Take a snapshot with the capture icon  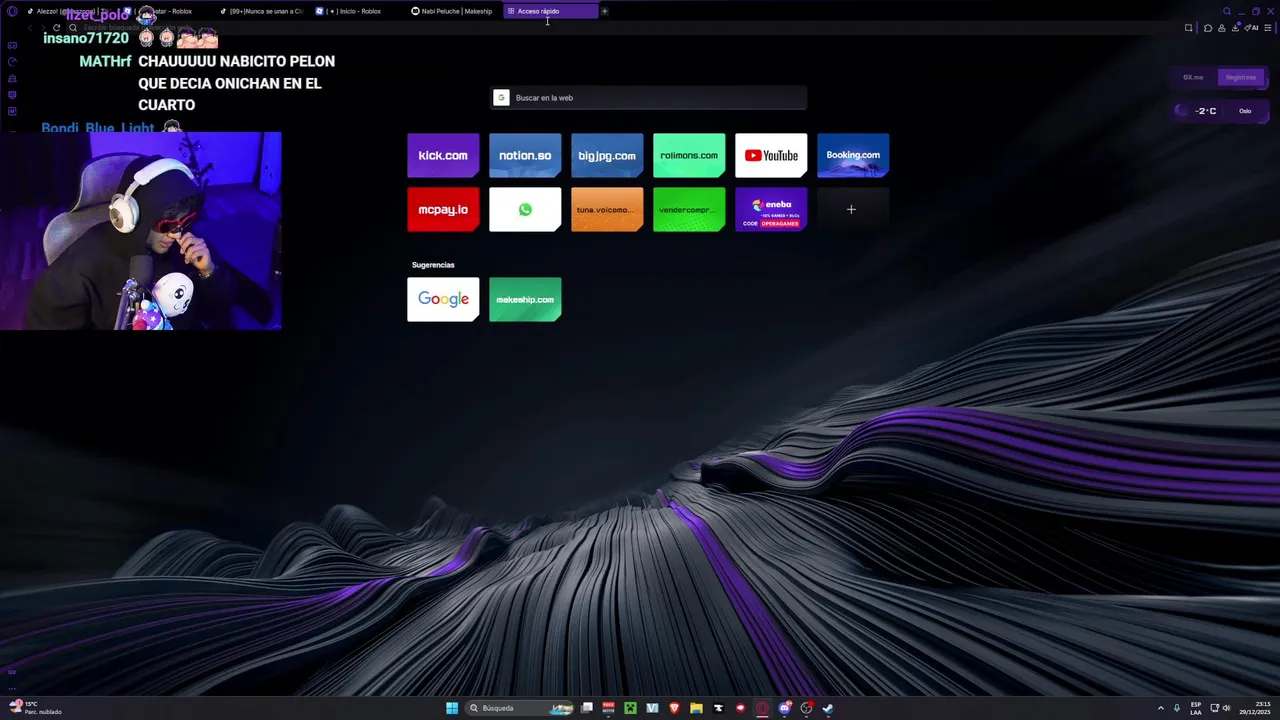1188,28
